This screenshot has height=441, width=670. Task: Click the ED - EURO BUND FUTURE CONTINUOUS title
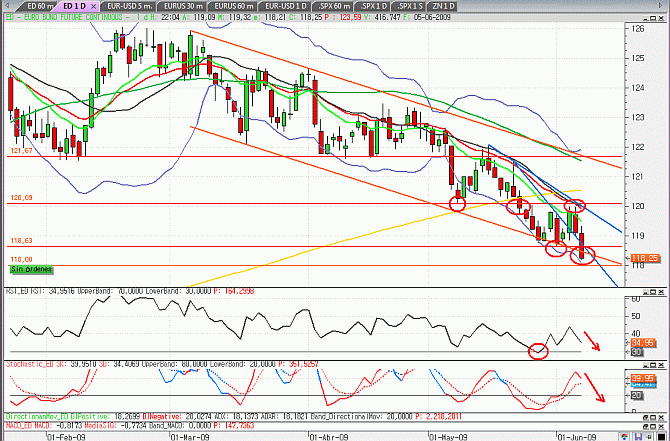tap(64, 18)
